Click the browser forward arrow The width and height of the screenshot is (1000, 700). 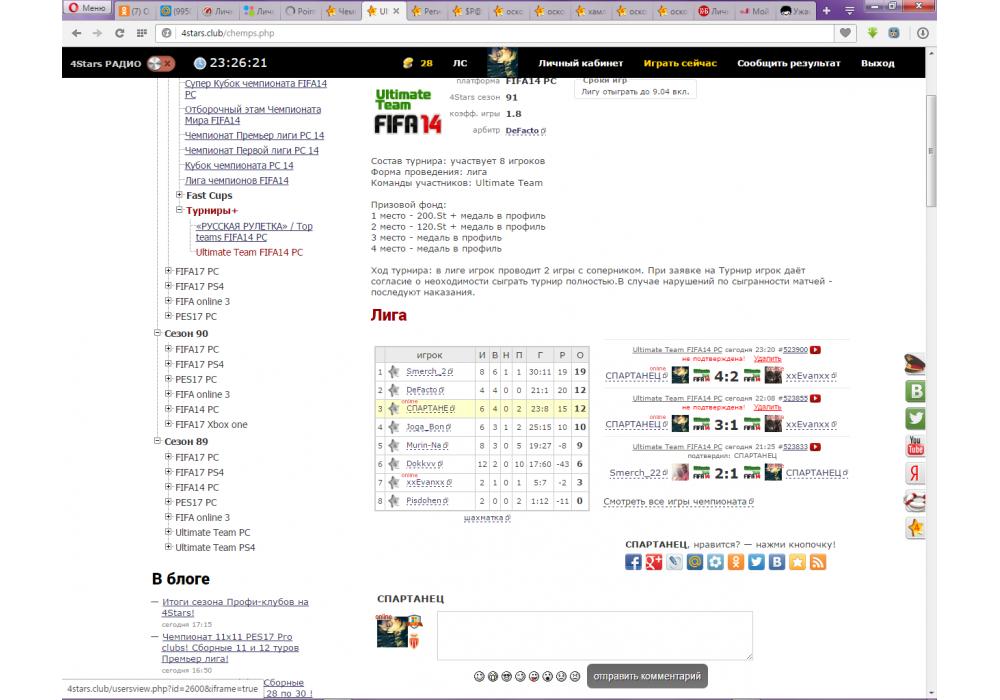(x=98, y=33)
